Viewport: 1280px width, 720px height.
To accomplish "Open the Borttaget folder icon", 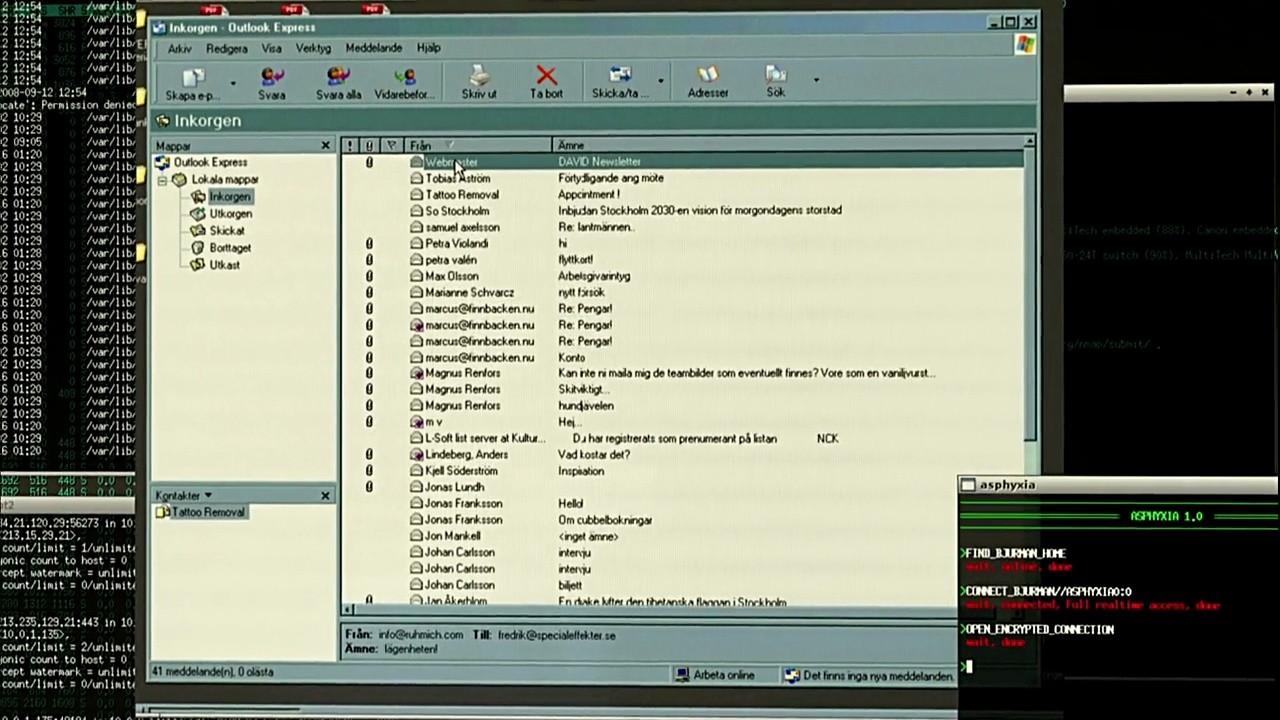I will tap(199, 248).
